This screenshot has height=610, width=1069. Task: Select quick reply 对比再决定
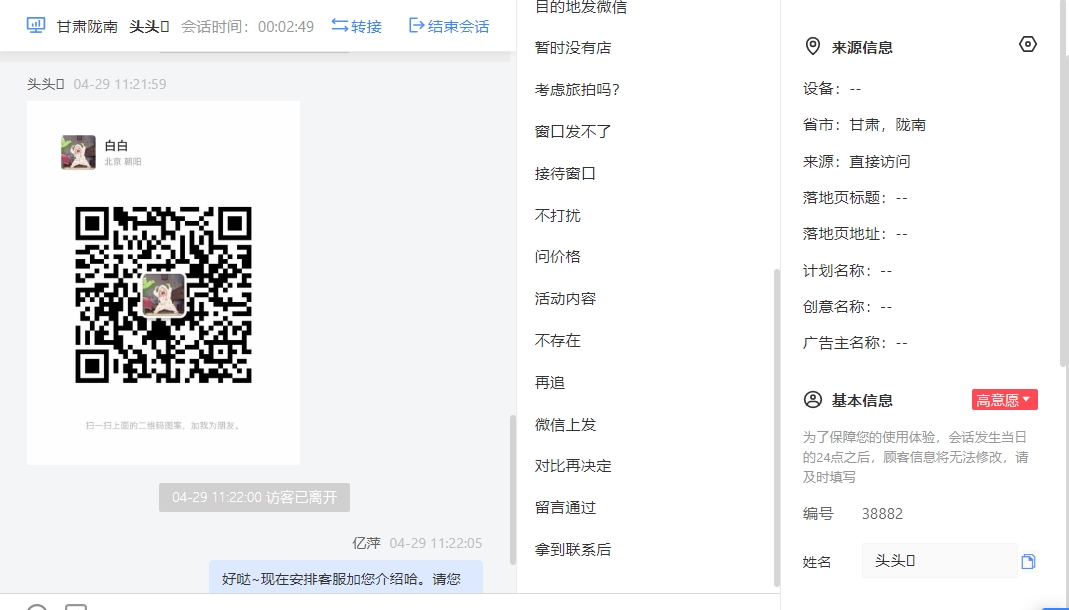click(x=573, y=466)
